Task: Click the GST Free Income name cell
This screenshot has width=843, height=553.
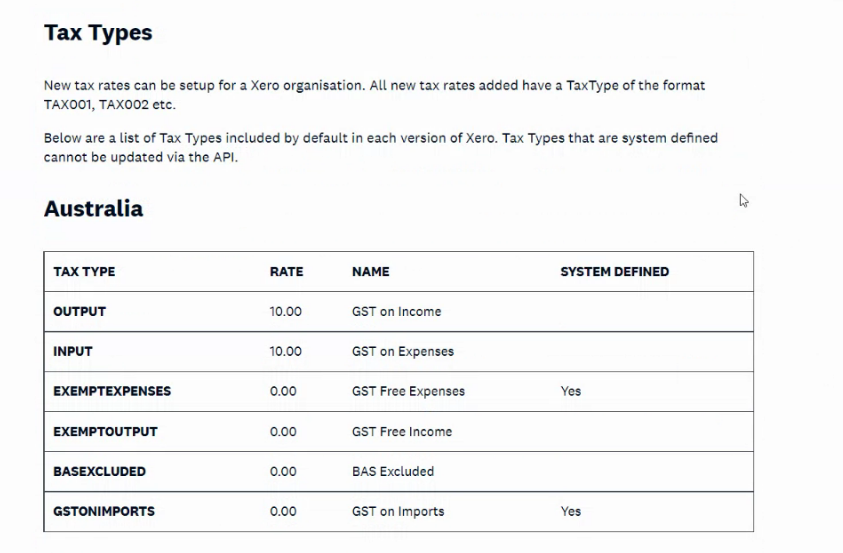Action: click(402, 432)
